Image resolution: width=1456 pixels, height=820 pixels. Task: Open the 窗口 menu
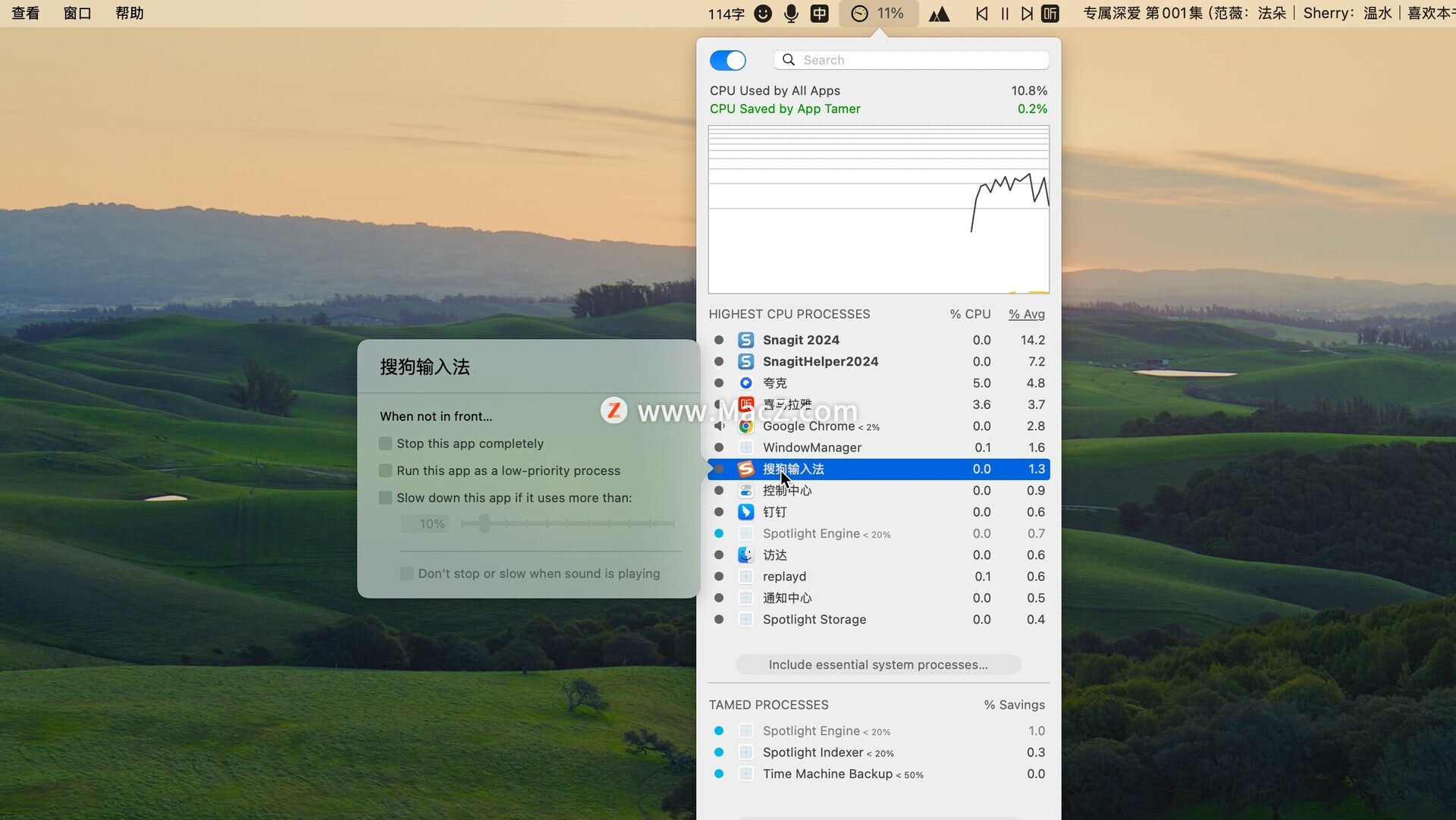click(x=77, y=14)
